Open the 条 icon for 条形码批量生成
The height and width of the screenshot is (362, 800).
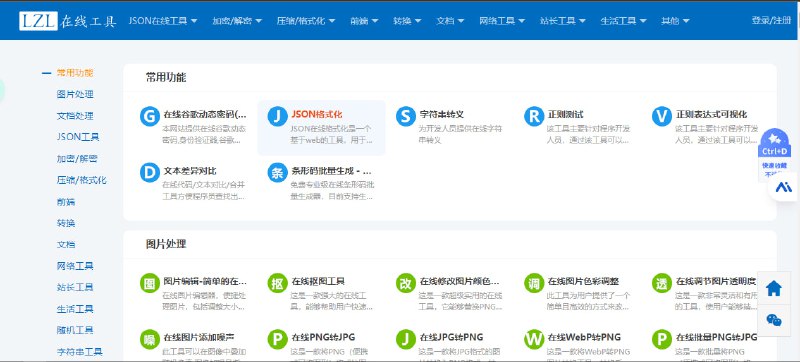(x=278, y=173)
